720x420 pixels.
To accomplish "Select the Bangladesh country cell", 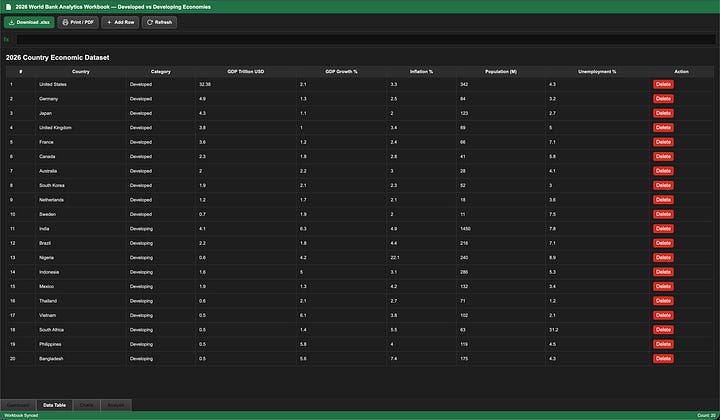I will [81, 359].
